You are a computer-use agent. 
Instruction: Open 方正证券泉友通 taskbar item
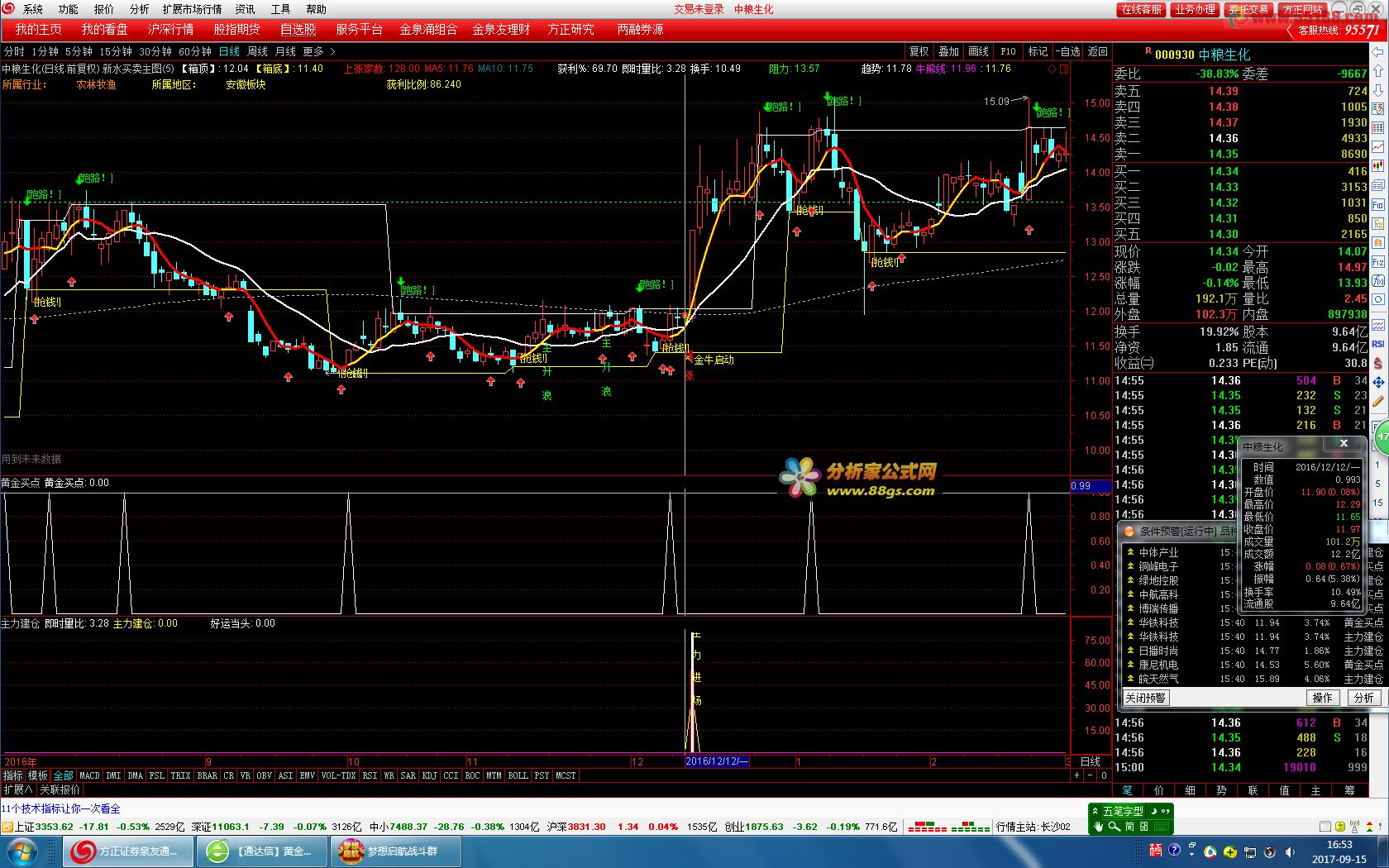coord(129,851)
